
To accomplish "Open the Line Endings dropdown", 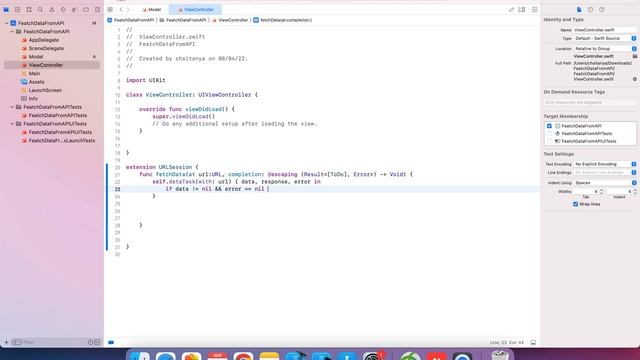I will (604, 173).
